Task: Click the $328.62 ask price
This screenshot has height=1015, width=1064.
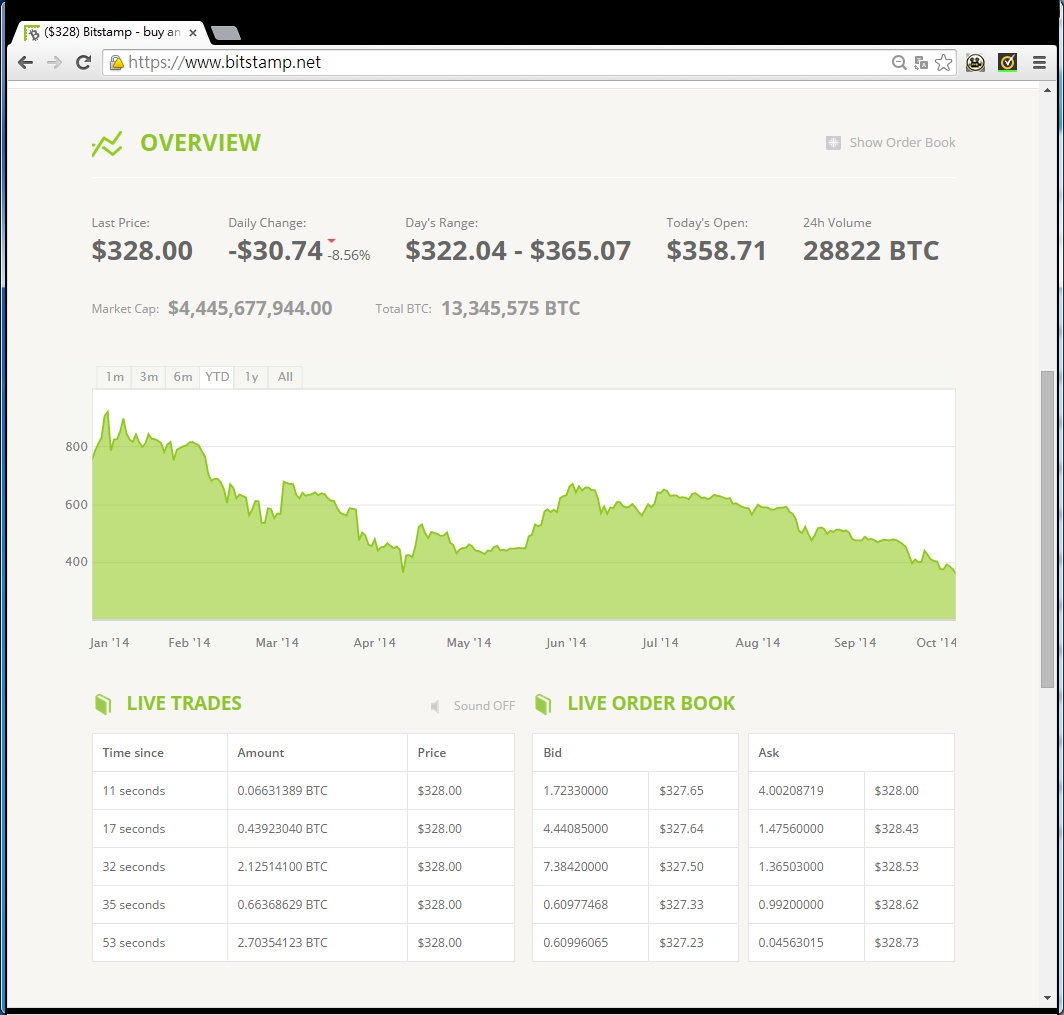Action: click(x=896, y=904)
